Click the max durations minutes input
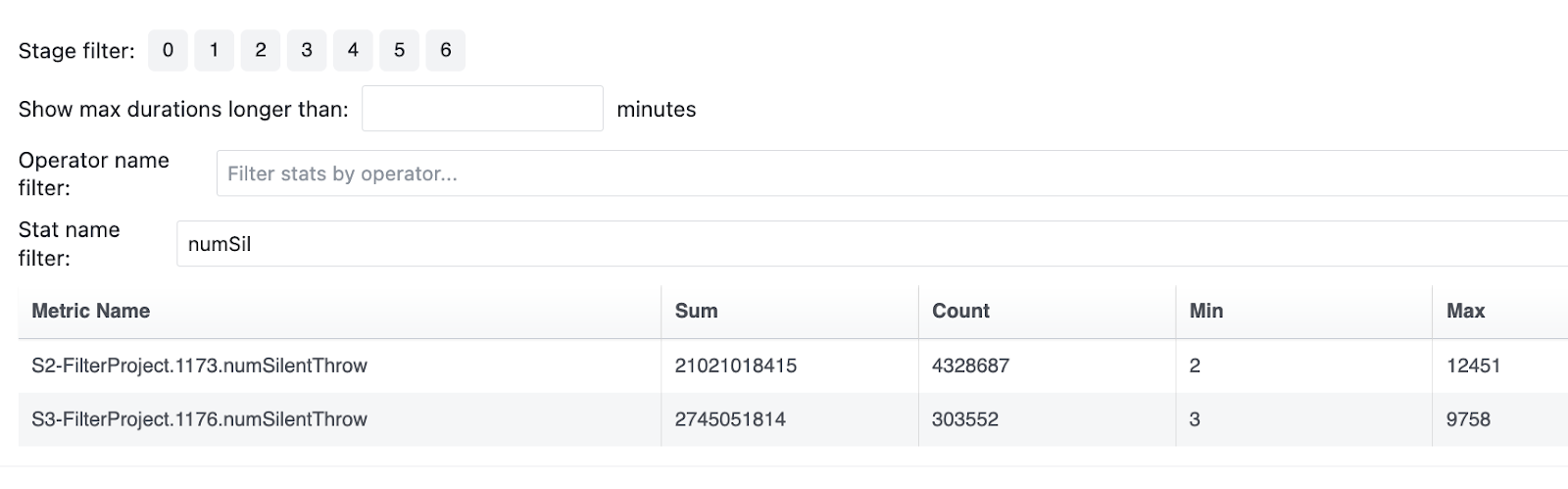Viewport: 1568px width, 489px height. (x=482, y=109)
